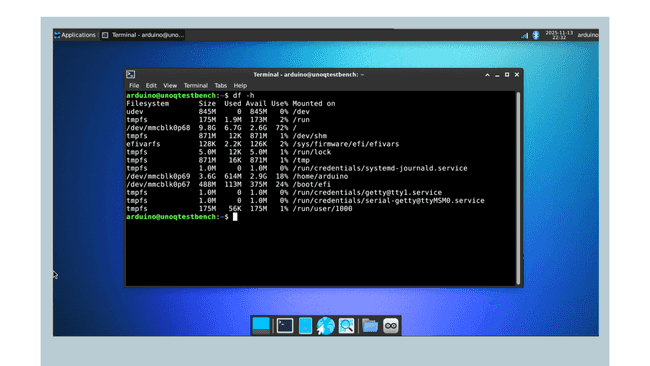
Task: Click the 'df -h' command text
Action: 244,95
